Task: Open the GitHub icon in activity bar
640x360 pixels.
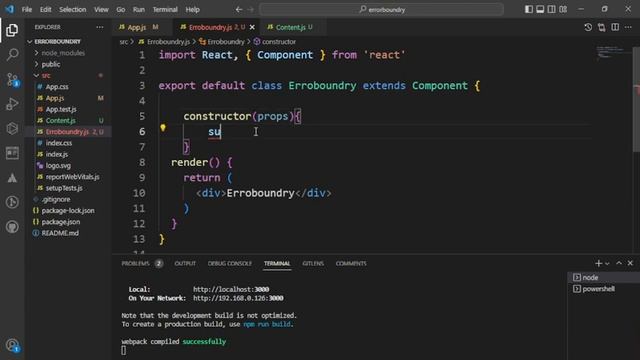Action: pos(12,227)
